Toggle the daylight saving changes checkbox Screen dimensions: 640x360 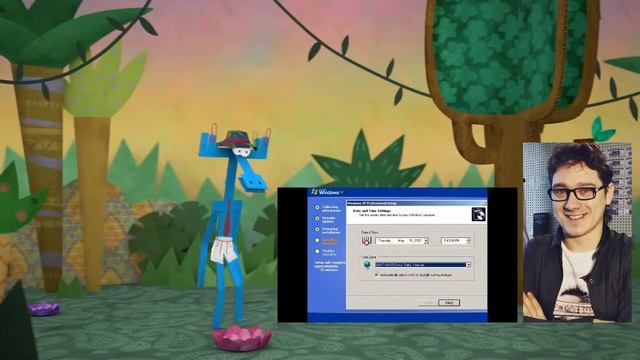coord(376,276)
